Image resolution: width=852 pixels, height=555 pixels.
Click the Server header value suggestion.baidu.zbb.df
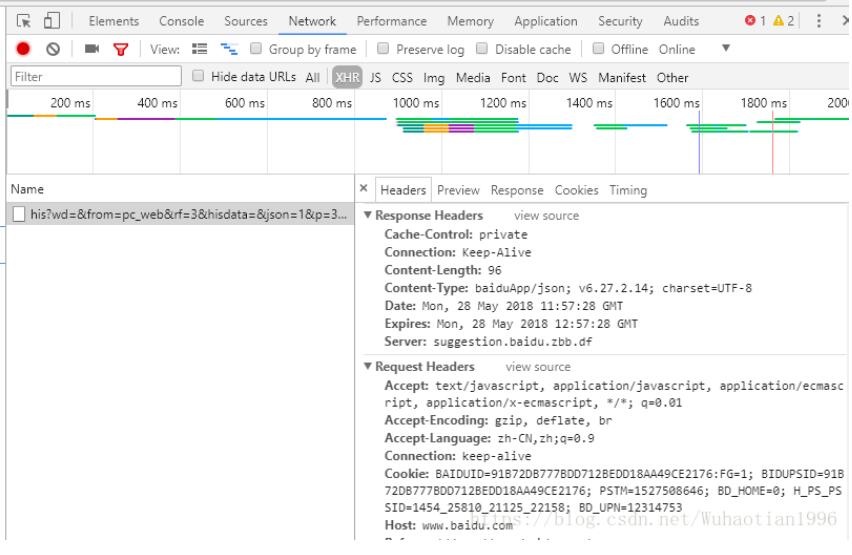[x=512, y=342]
